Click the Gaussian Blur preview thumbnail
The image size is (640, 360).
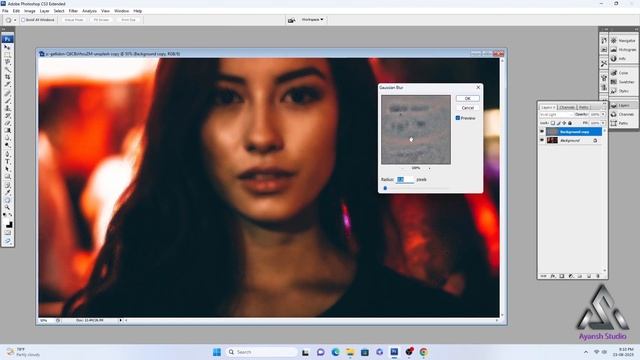(416, 130)
